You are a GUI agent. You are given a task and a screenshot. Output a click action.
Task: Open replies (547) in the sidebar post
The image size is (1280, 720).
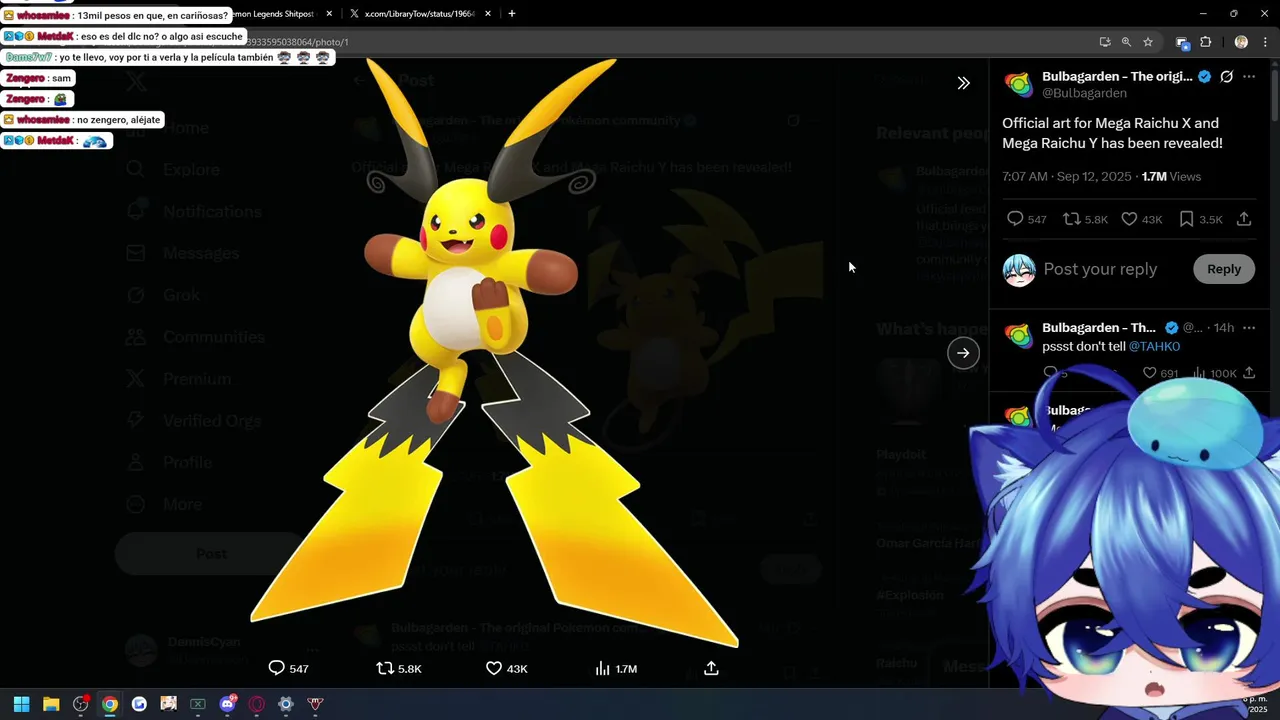(1026, 219)
